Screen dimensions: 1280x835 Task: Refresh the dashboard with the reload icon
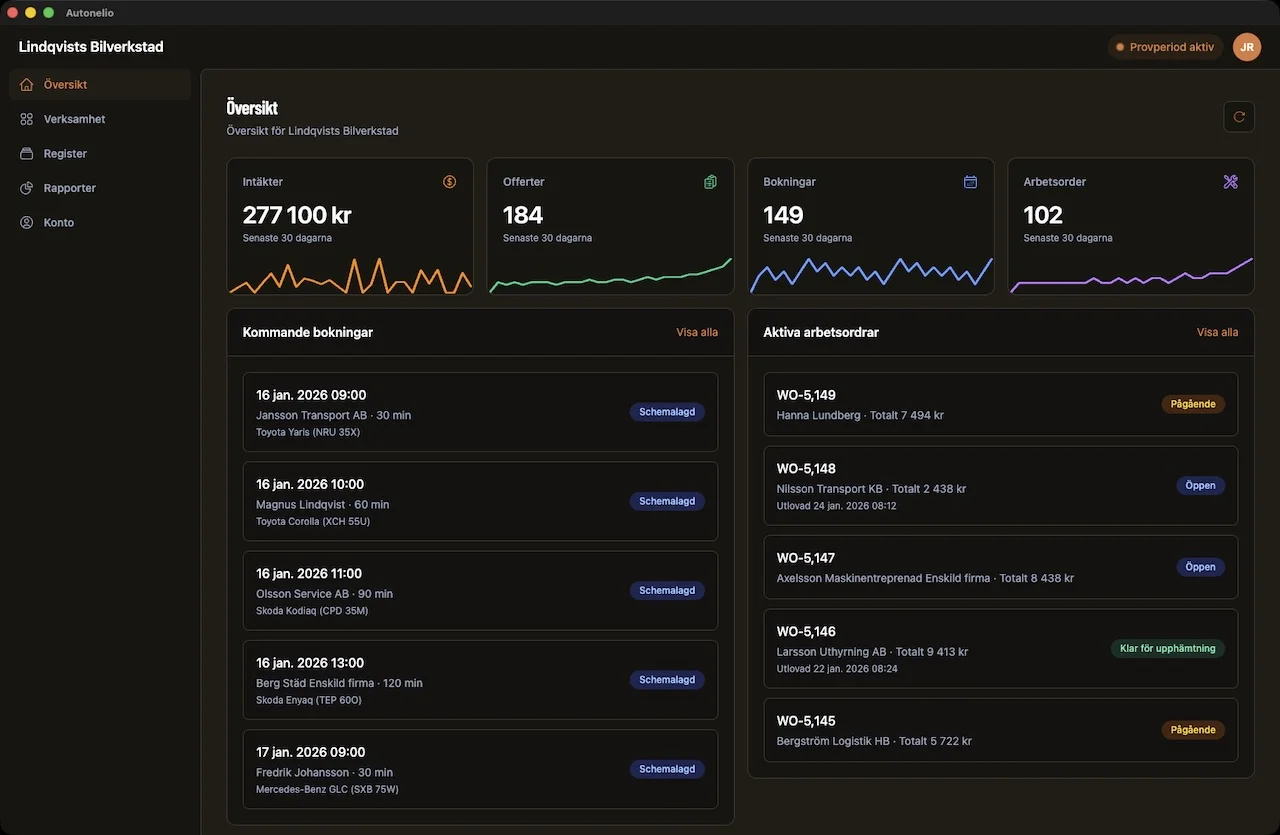pos(1238,116)
